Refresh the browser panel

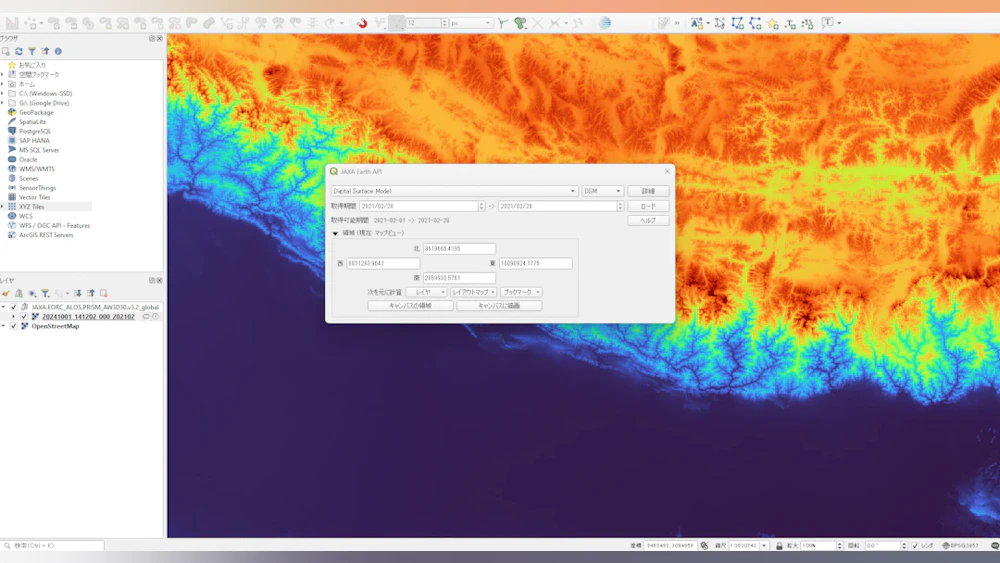pos(19,51)
